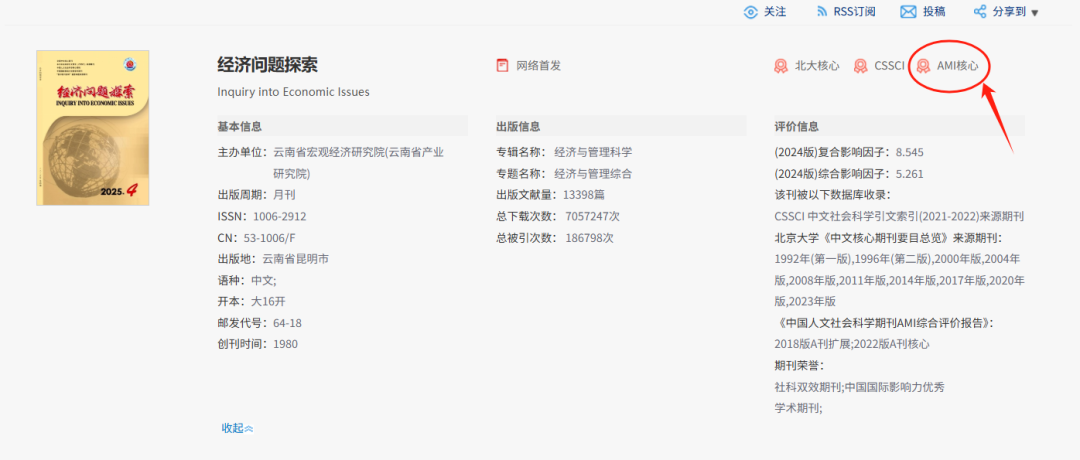
Task: Click the AMI核心 badge icon
Action: [923, 66]
